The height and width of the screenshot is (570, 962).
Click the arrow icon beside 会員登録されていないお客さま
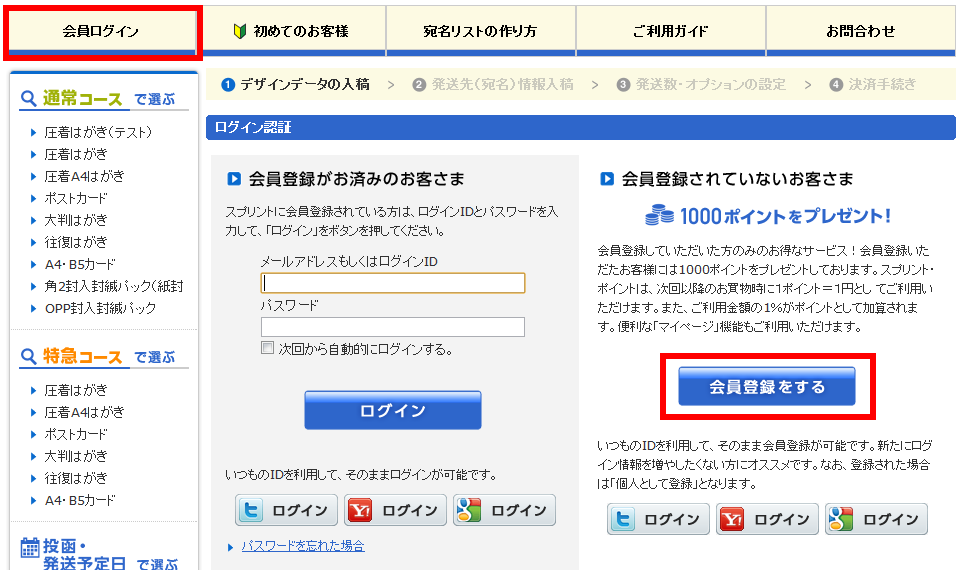point(607,179)
